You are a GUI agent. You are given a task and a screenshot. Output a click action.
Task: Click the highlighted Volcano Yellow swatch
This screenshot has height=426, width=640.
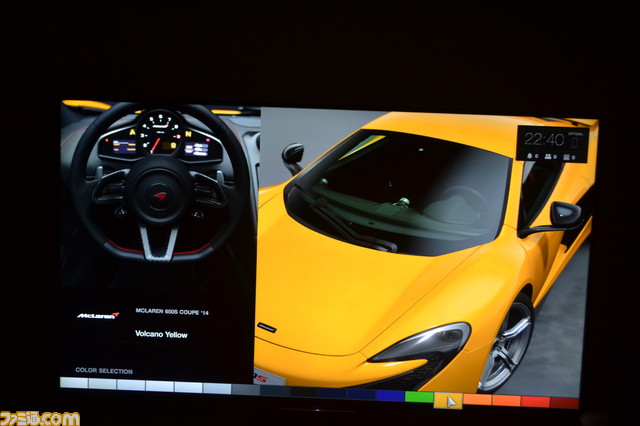click(x=448, y=400)
